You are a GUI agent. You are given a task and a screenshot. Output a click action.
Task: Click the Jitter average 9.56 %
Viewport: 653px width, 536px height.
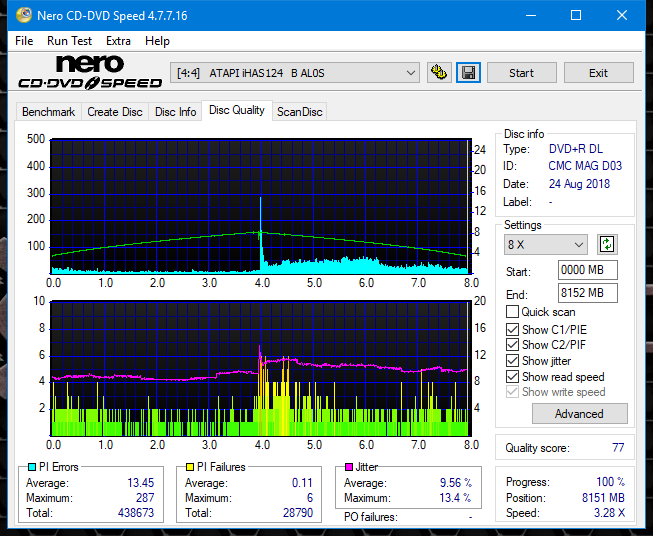tap(456, 483)
